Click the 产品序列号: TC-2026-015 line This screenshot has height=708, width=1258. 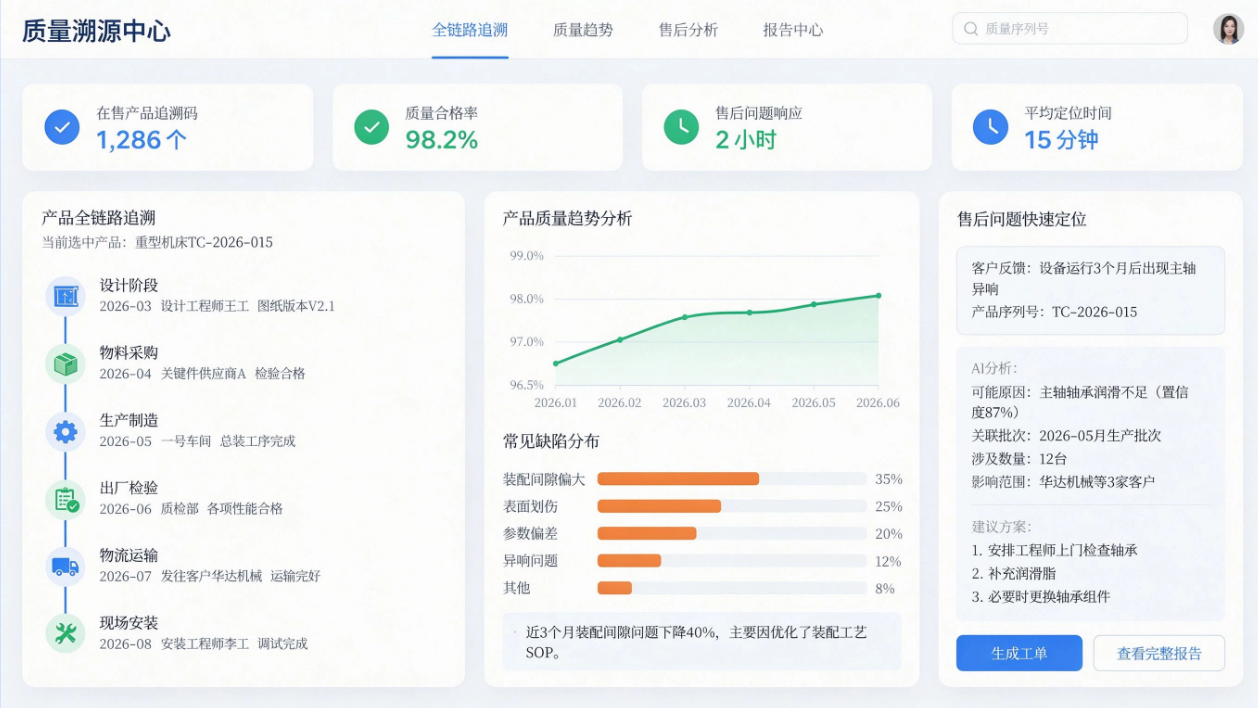[x=1054, y=312]
